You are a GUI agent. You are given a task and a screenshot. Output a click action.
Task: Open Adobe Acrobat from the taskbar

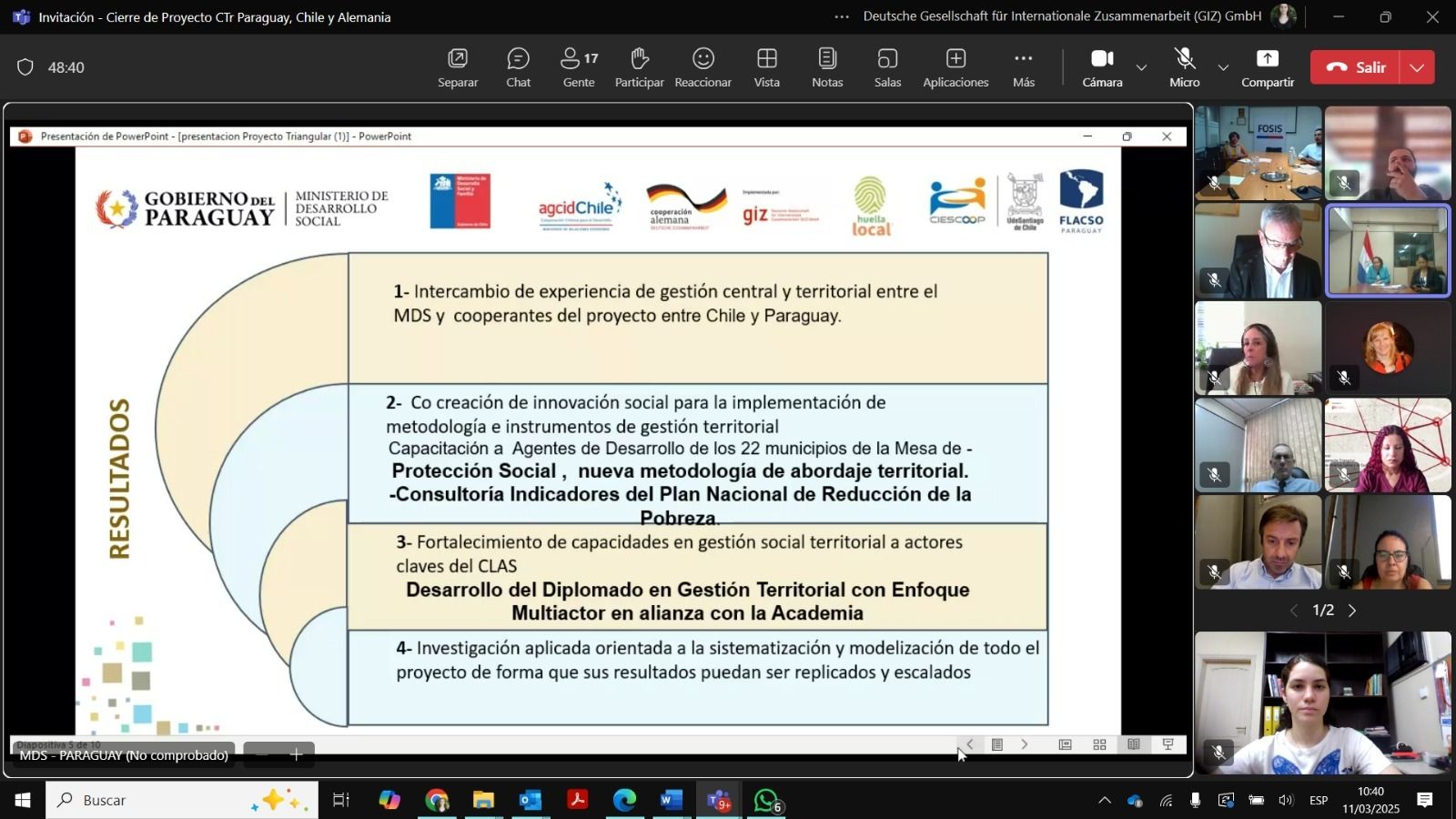577,800
